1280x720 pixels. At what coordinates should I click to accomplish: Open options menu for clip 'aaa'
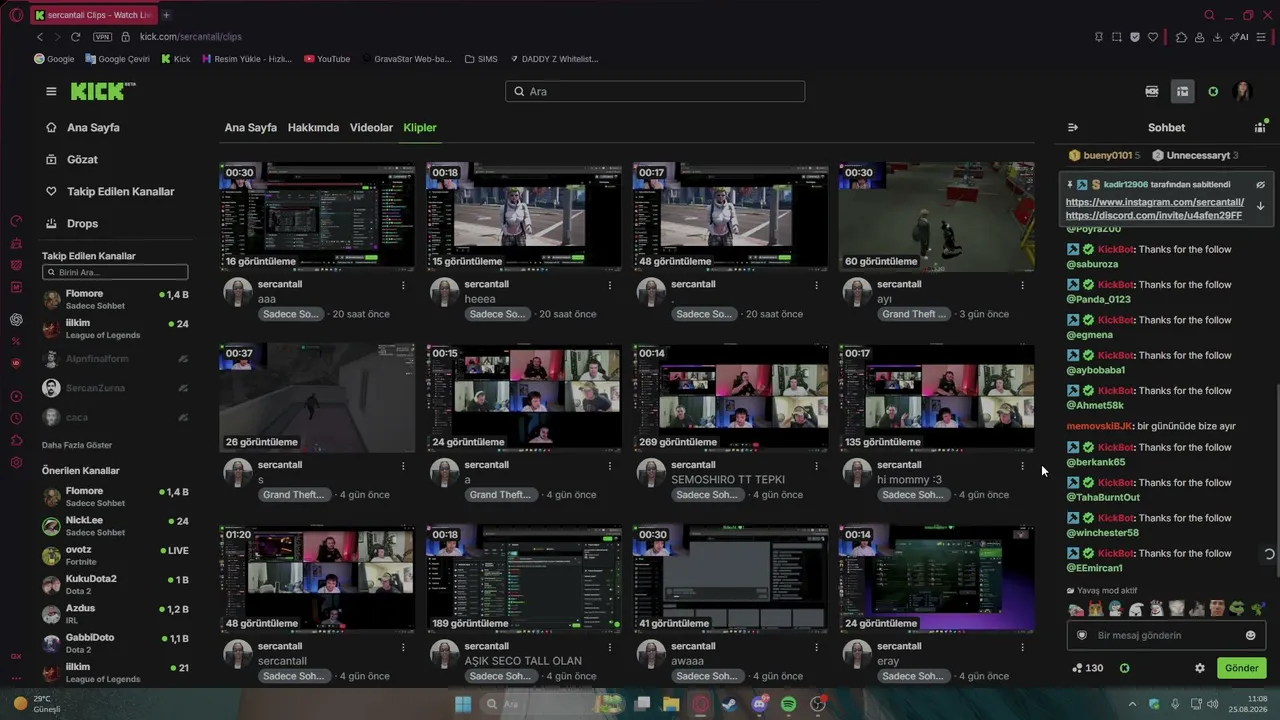403,285
